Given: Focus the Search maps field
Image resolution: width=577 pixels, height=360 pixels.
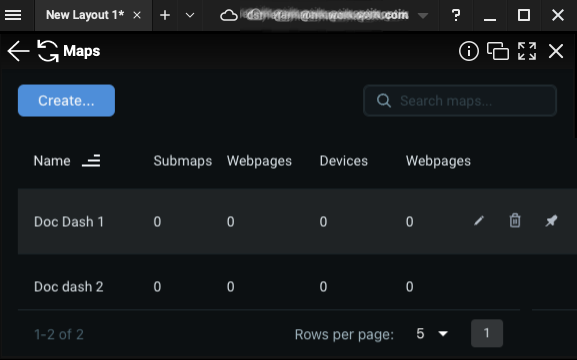Looking at the screenshot, I should pos(460,100).
